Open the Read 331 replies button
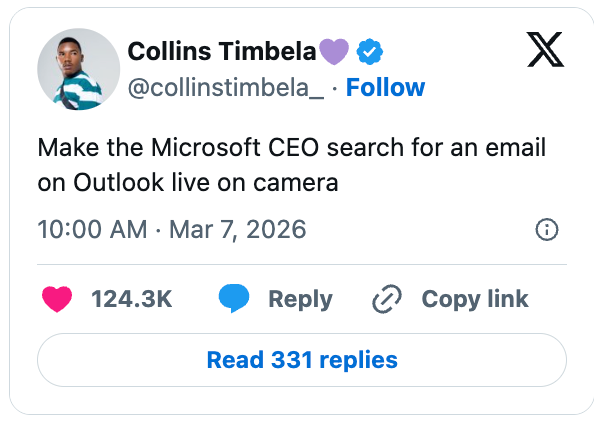Image resolution: width=608 pixels, height=426 pixels. point(302,359)
